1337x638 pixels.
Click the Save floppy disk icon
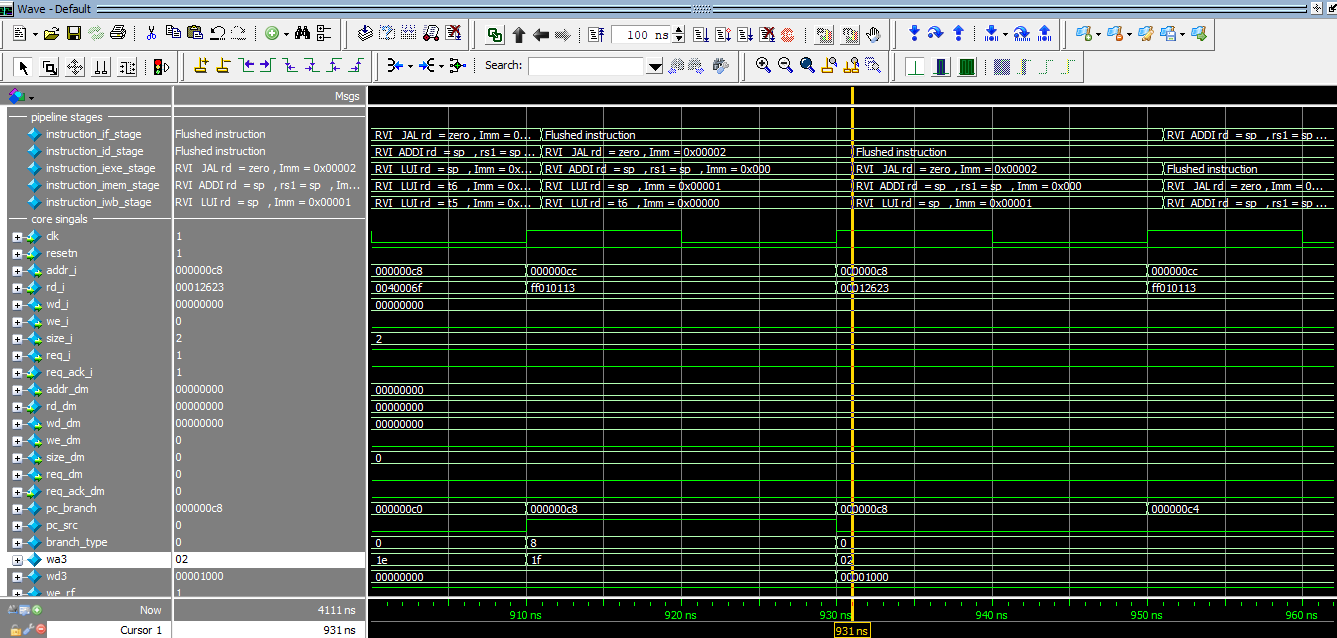pyautogui.click(x=74, y=34)
